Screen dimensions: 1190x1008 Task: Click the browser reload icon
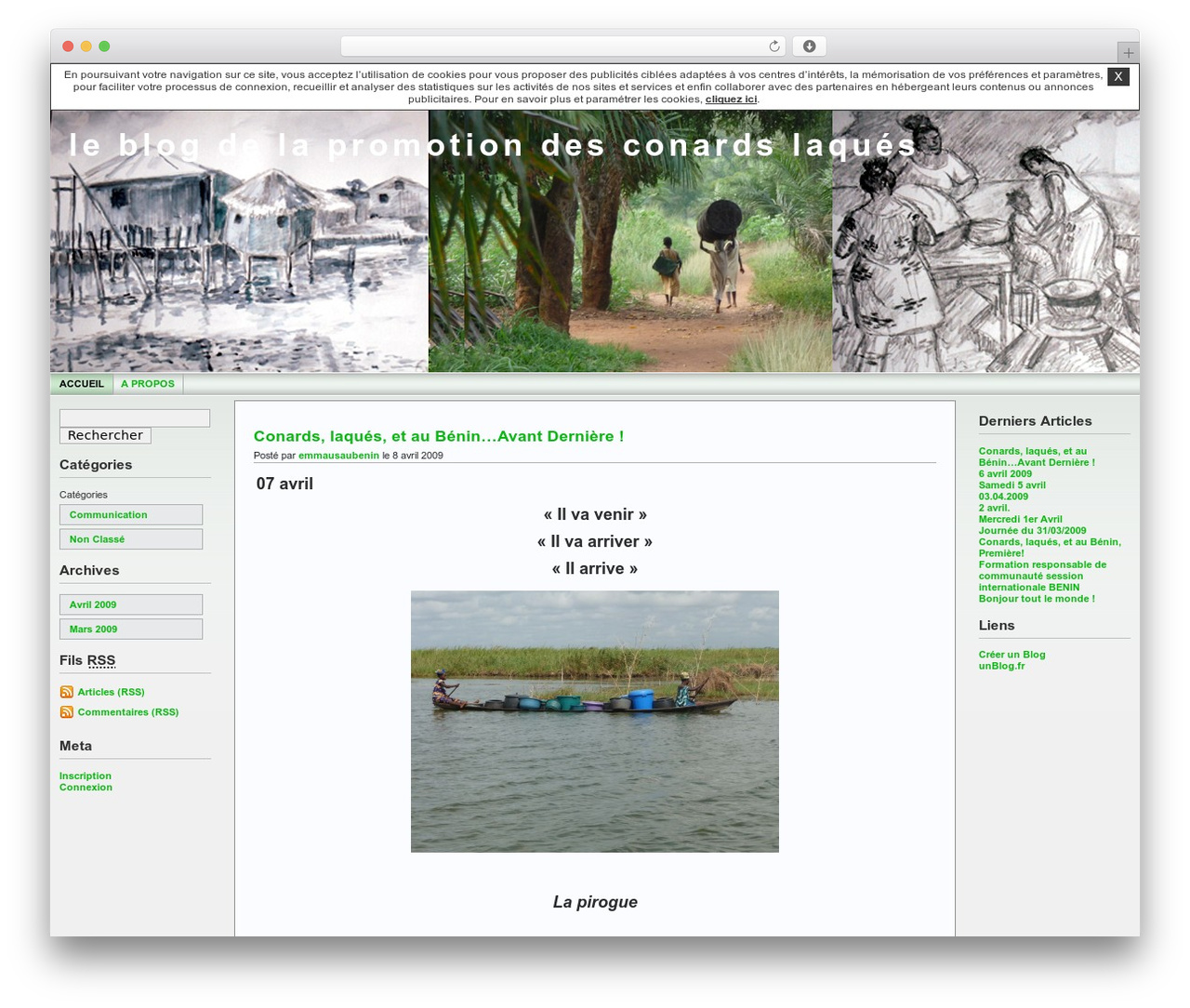click(x=774, y=46)
